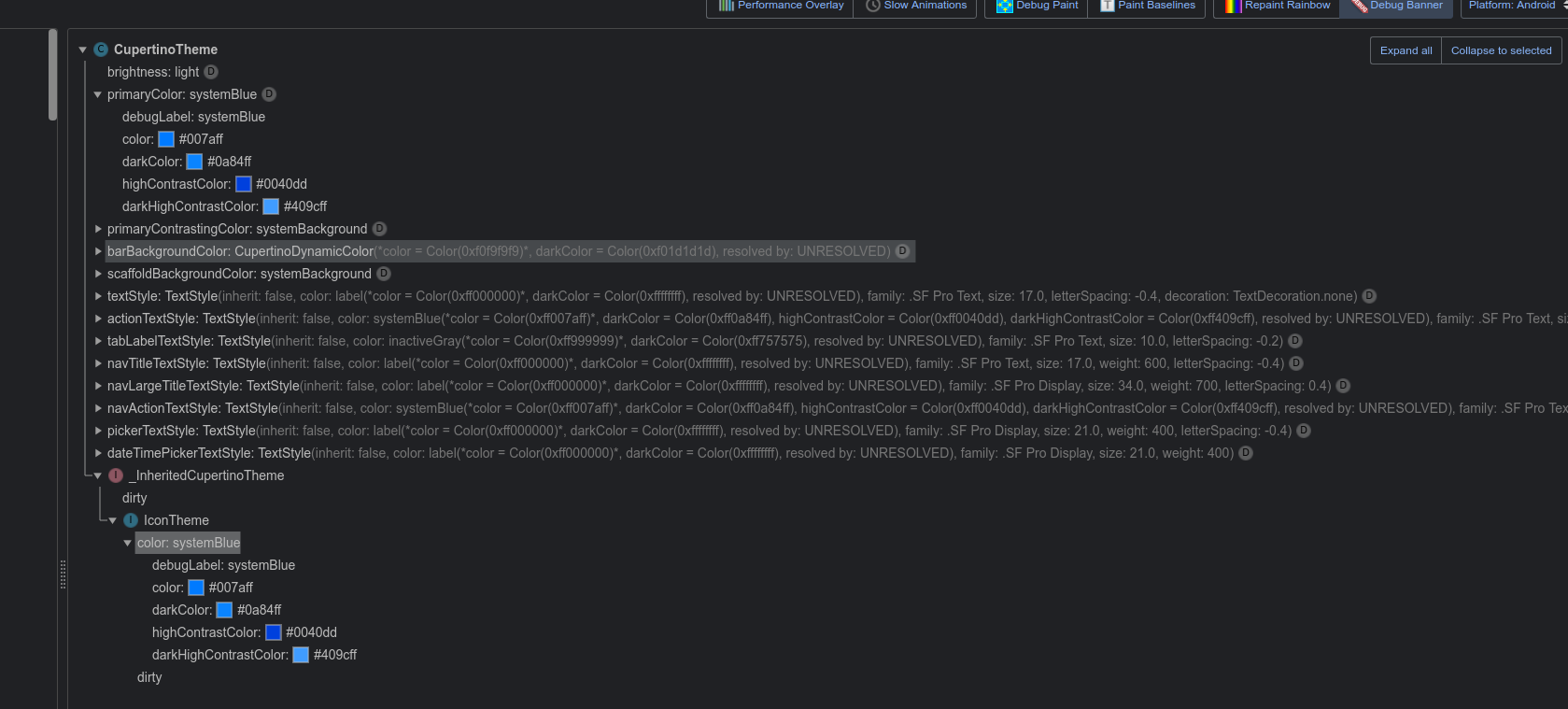Turn on Debug Paint
Image resolution: width=1568 pixels, height=709 pixels.
click(1037, 7)
